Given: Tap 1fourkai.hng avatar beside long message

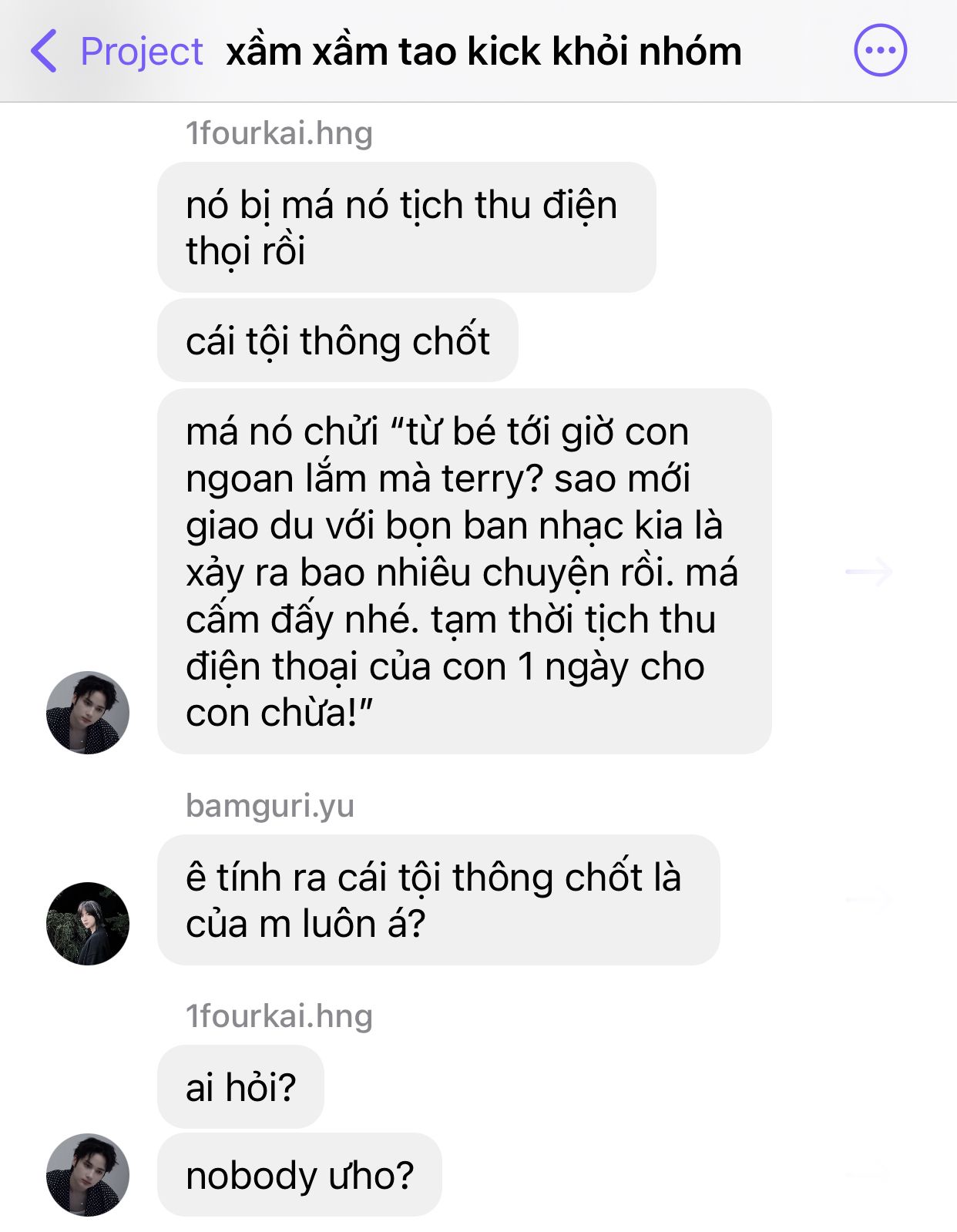Looking at the screenshot, I should click(88, 712).
